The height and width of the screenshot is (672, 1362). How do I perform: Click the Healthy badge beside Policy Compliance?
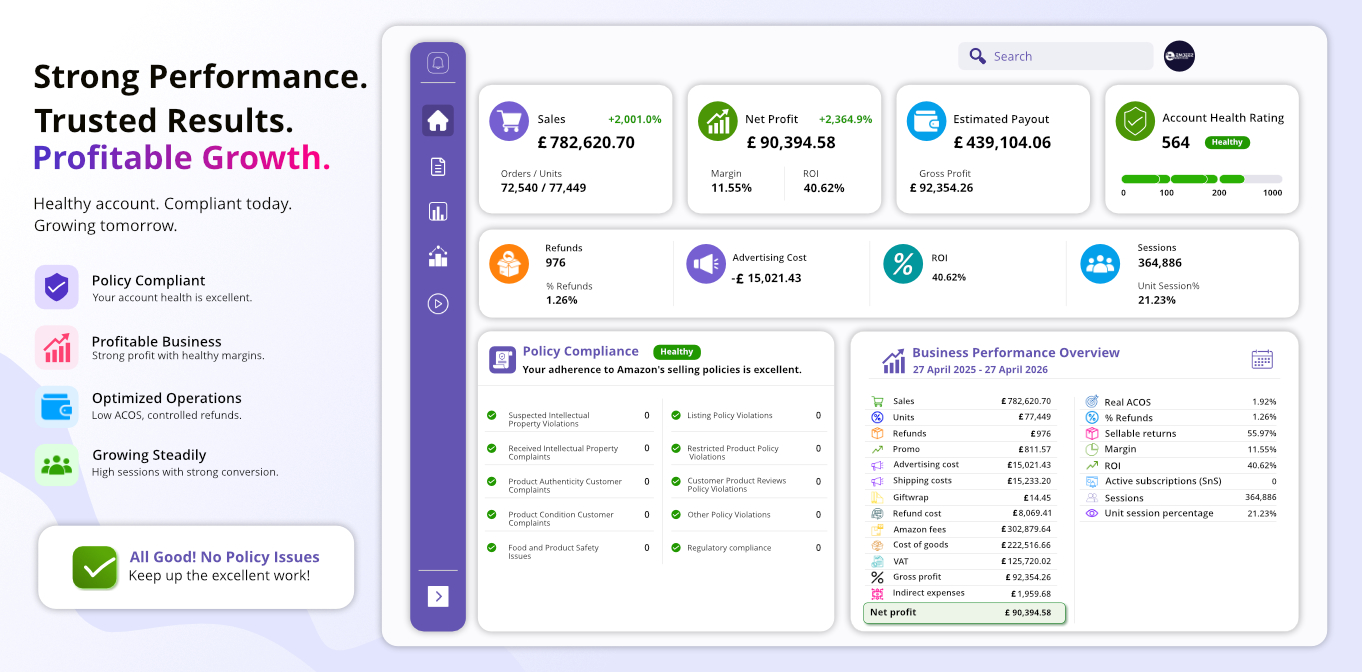(677, 352)
